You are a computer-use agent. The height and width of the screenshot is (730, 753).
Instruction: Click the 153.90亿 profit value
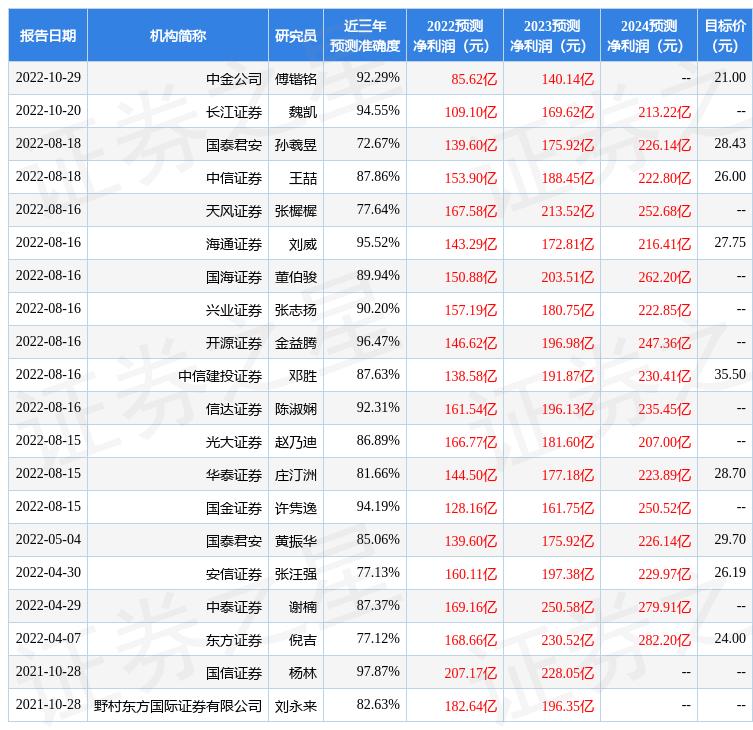tap(471, 178)
